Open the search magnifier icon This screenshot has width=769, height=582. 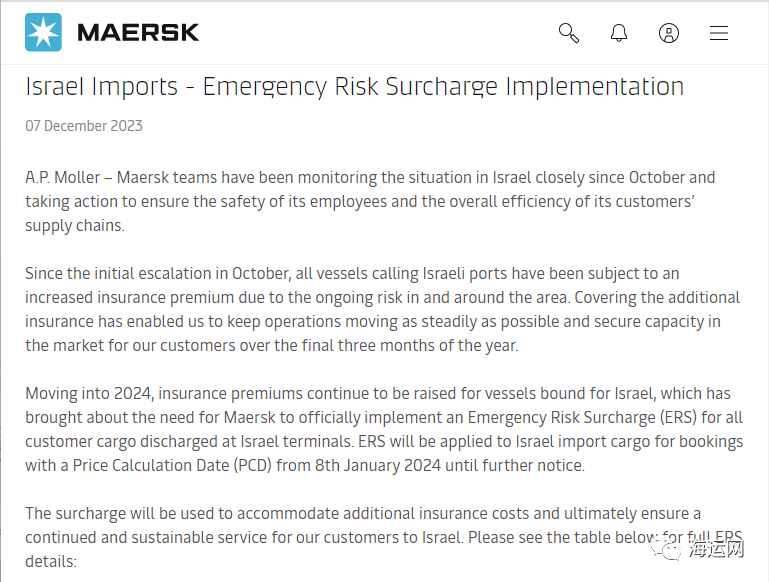[x=569, y=33]
